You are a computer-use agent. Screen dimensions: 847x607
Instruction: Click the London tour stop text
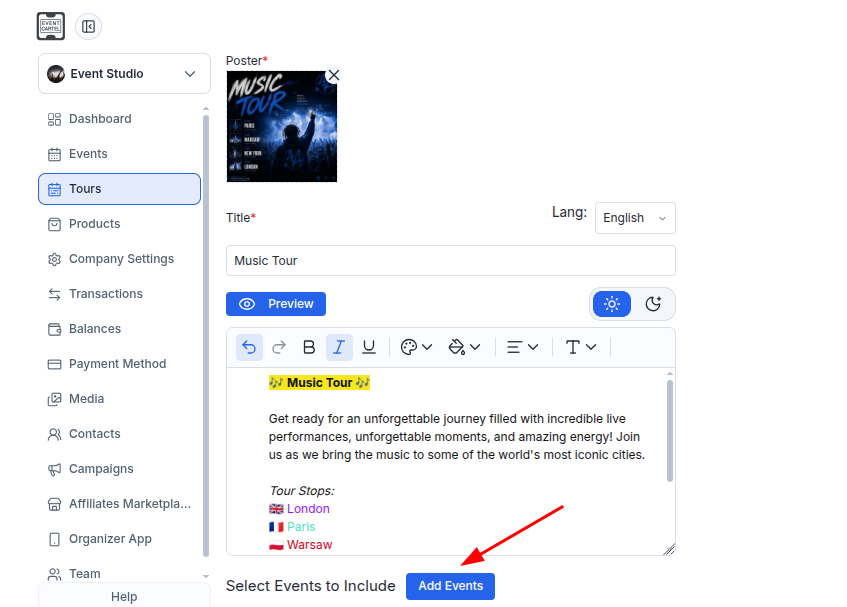pyautogui.click(x=308, y=509)
